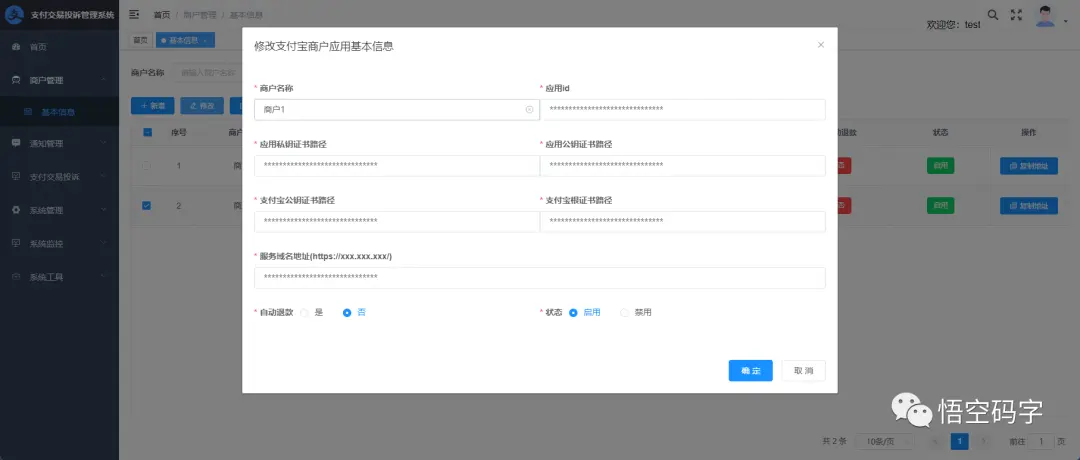
Task: Close the 基本信息 tab with its x
Action: [x=205, y=41]
